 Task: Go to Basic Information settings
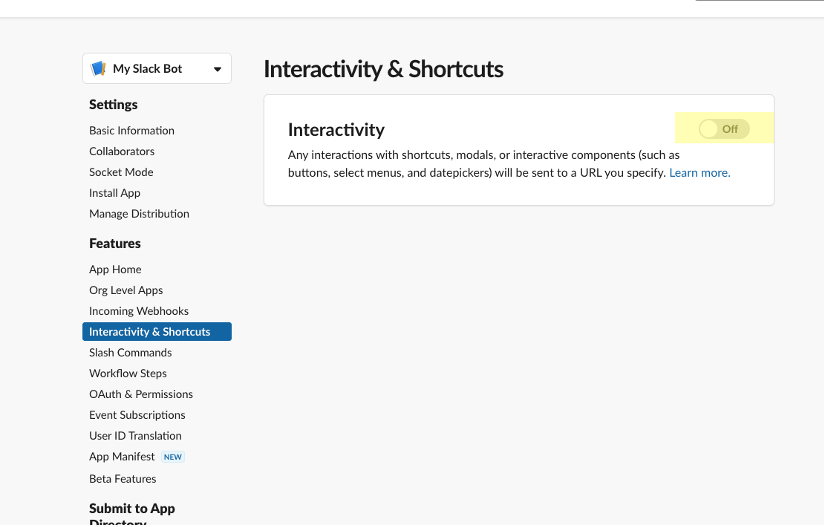(x=131, y=130)
